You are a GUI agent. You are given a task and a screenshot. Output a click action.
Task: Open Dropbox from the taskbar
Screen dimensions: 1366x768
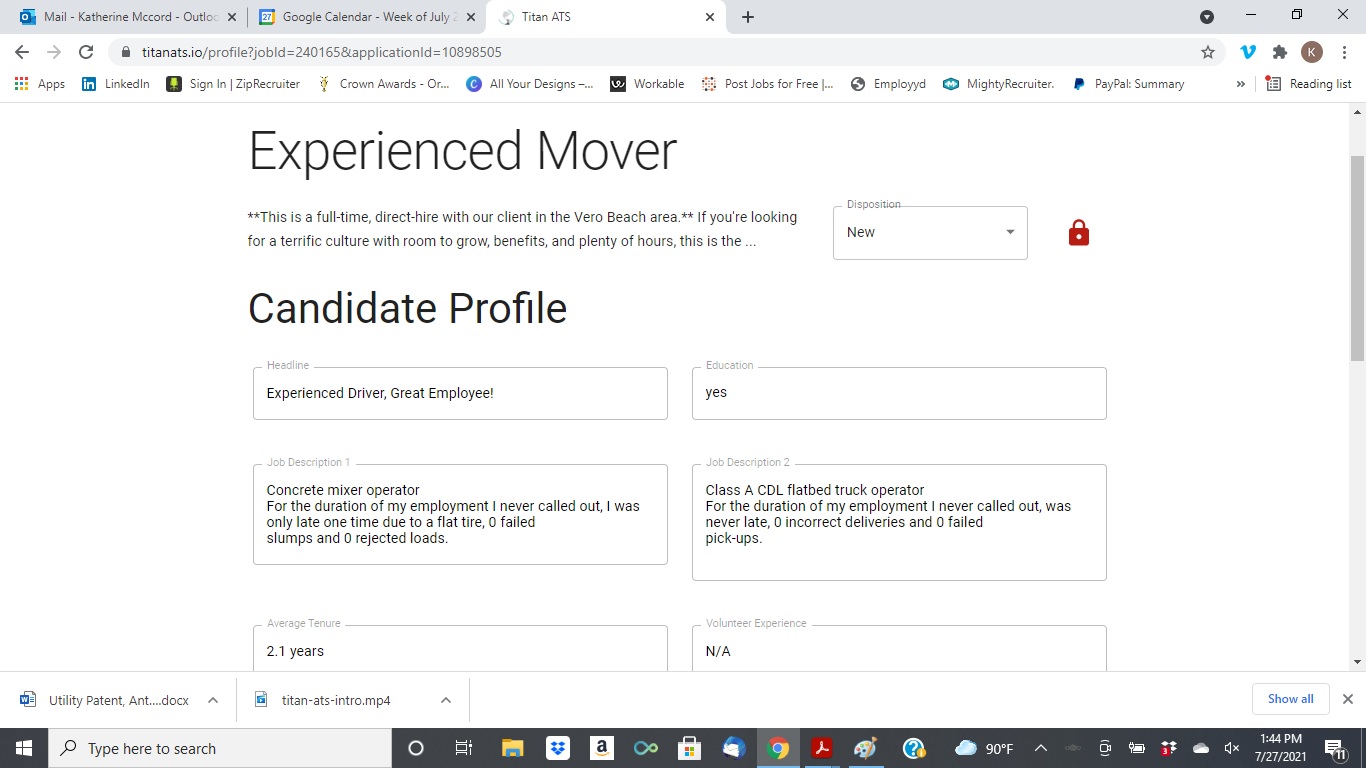[558, 748]
